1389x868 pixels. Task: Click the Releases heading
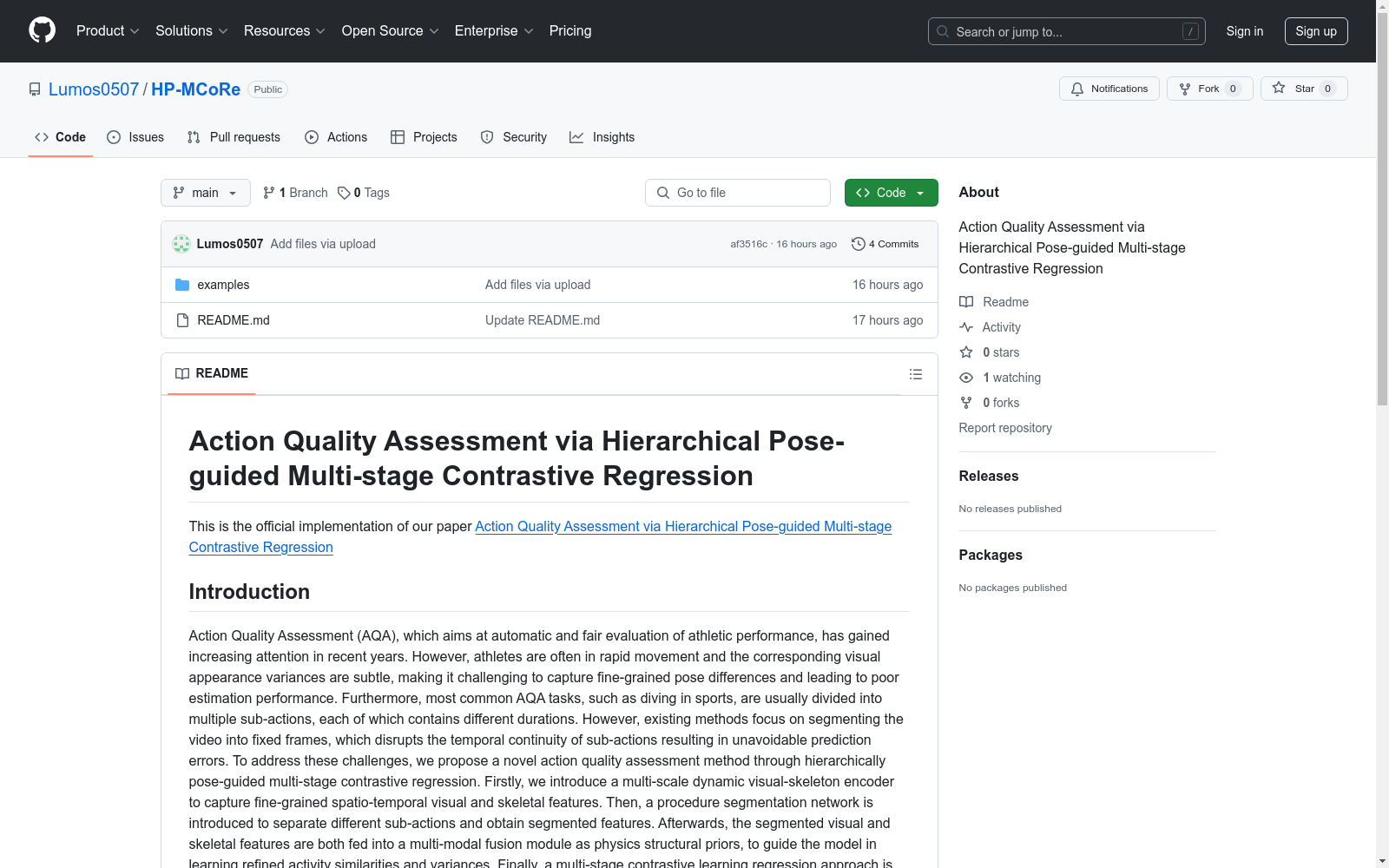989,476
